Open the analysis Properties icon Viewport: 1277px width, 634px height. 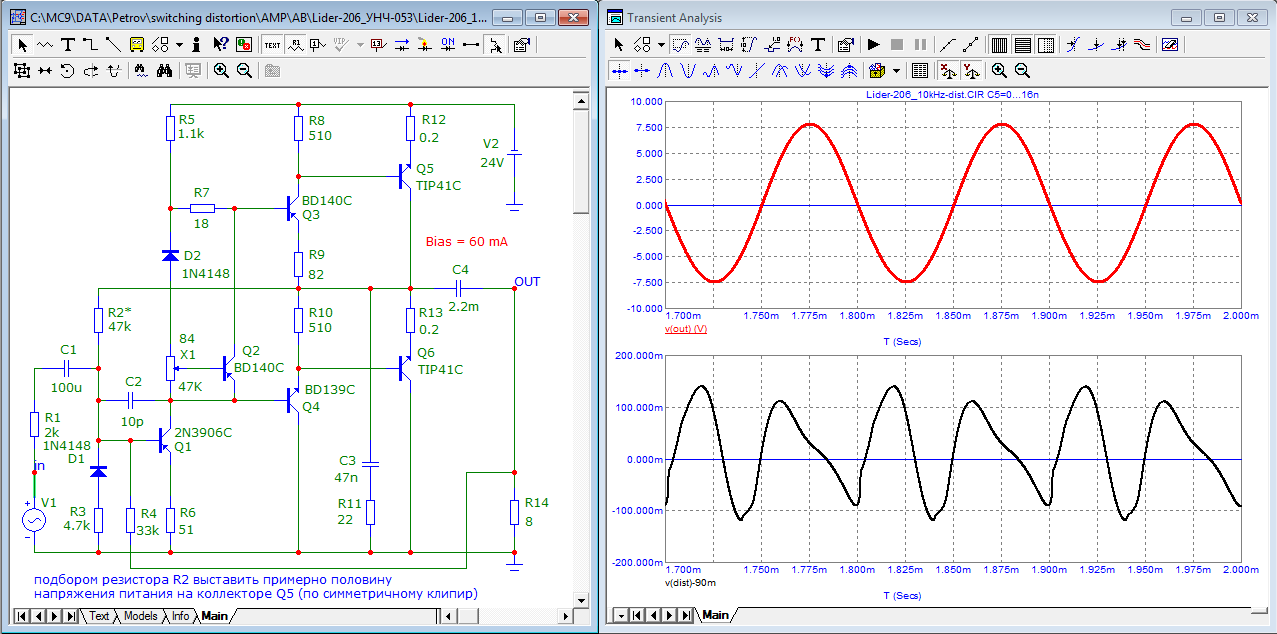click(845, 44)
